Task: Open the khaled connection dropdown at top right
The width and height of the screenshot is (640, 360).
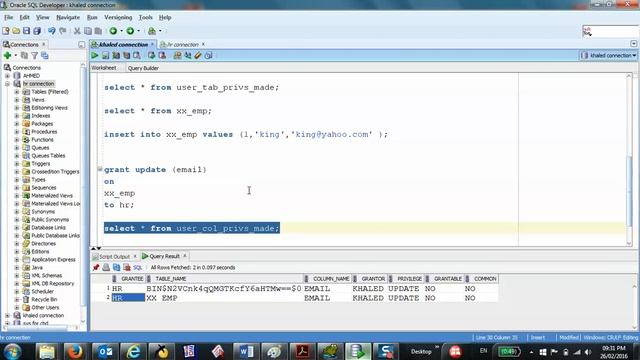Action: (609, 56)
